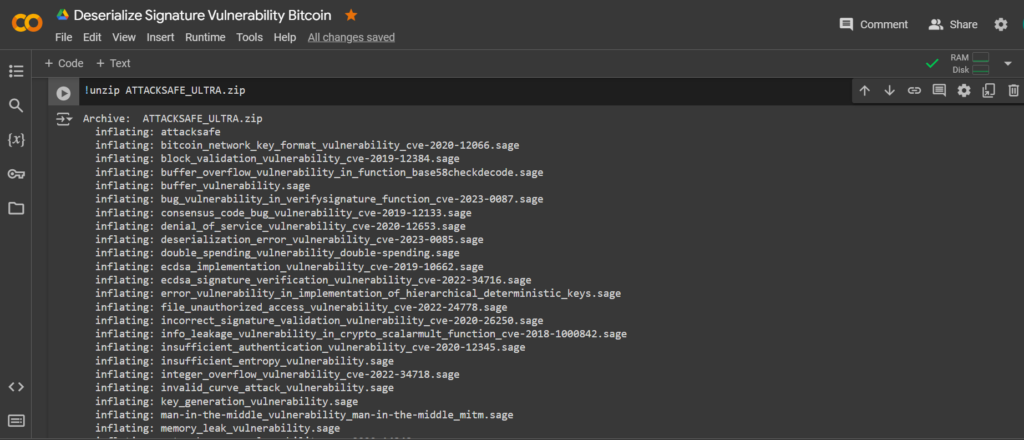Move the cell up with arrow

tap(865, 91)
